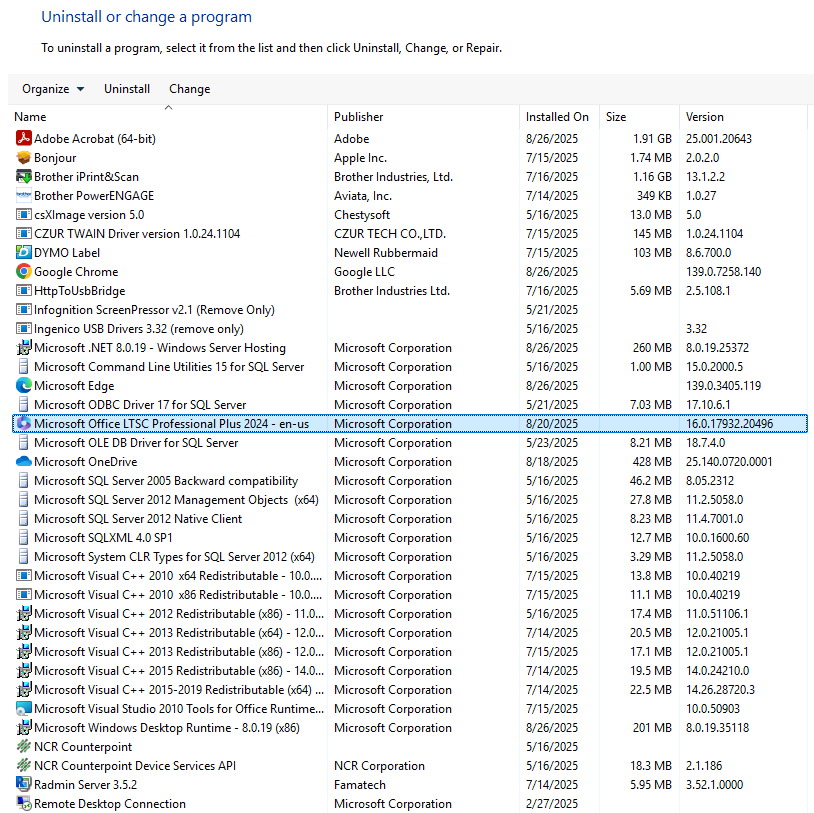Select Microsoft OLE DB Driver for SQL Server

[410, 443]
